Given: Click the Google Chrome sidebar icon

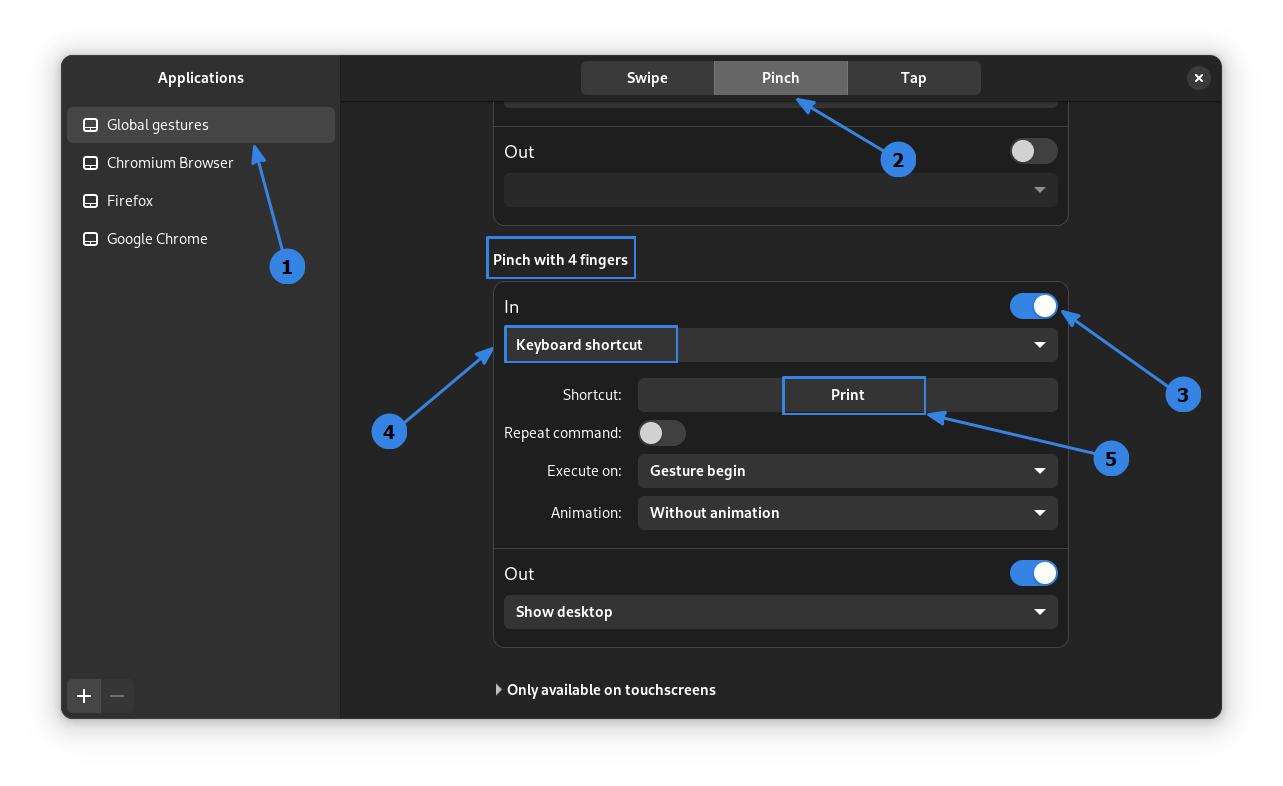Looking at the screenshot, I should click(90, 238).
